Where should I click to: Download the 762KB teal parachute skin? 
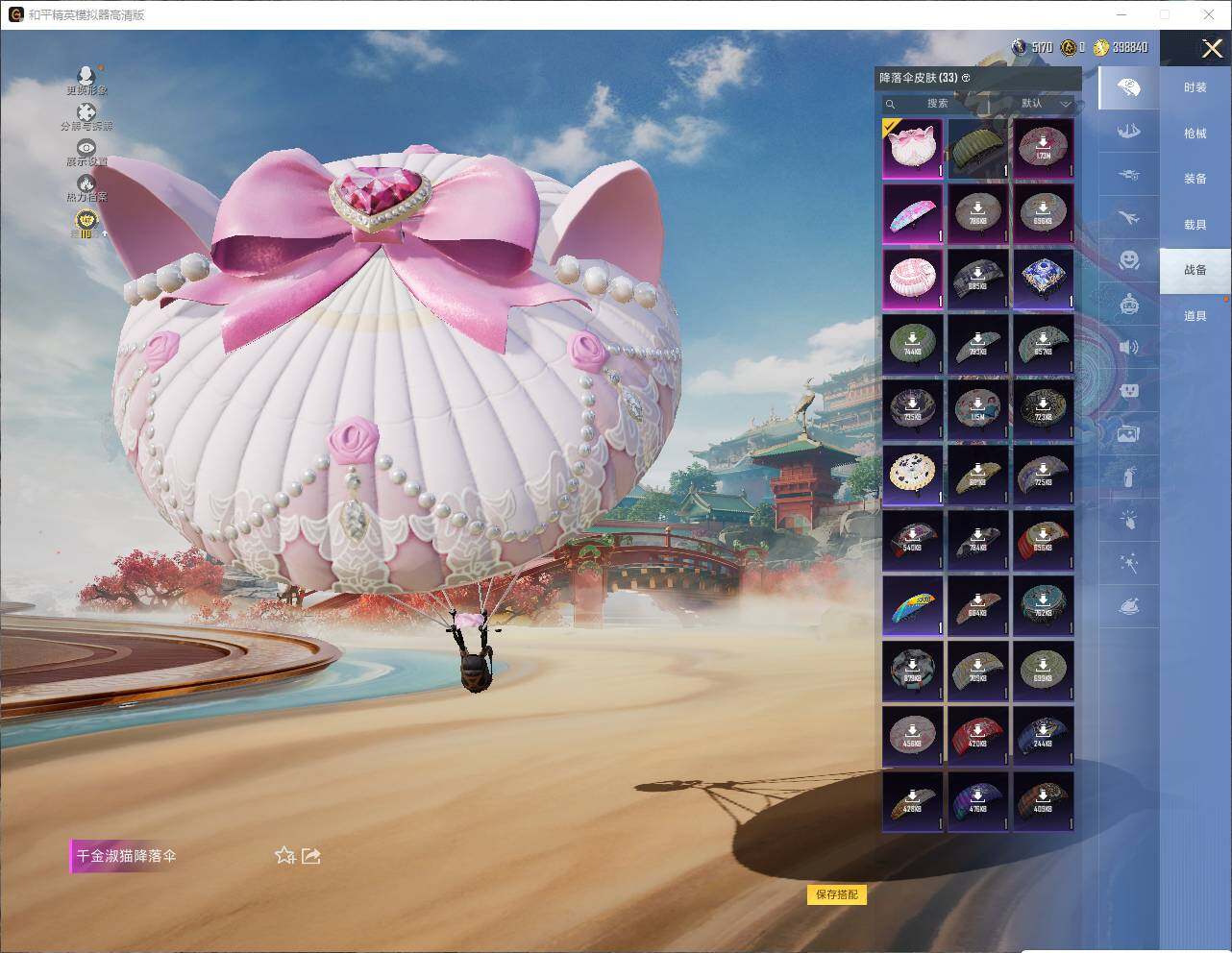click(x=1043, y=605)
